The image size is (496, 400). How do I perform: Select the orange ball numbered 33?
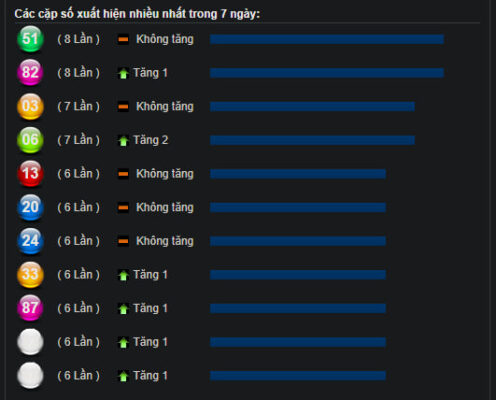click(x=30, y=275)
